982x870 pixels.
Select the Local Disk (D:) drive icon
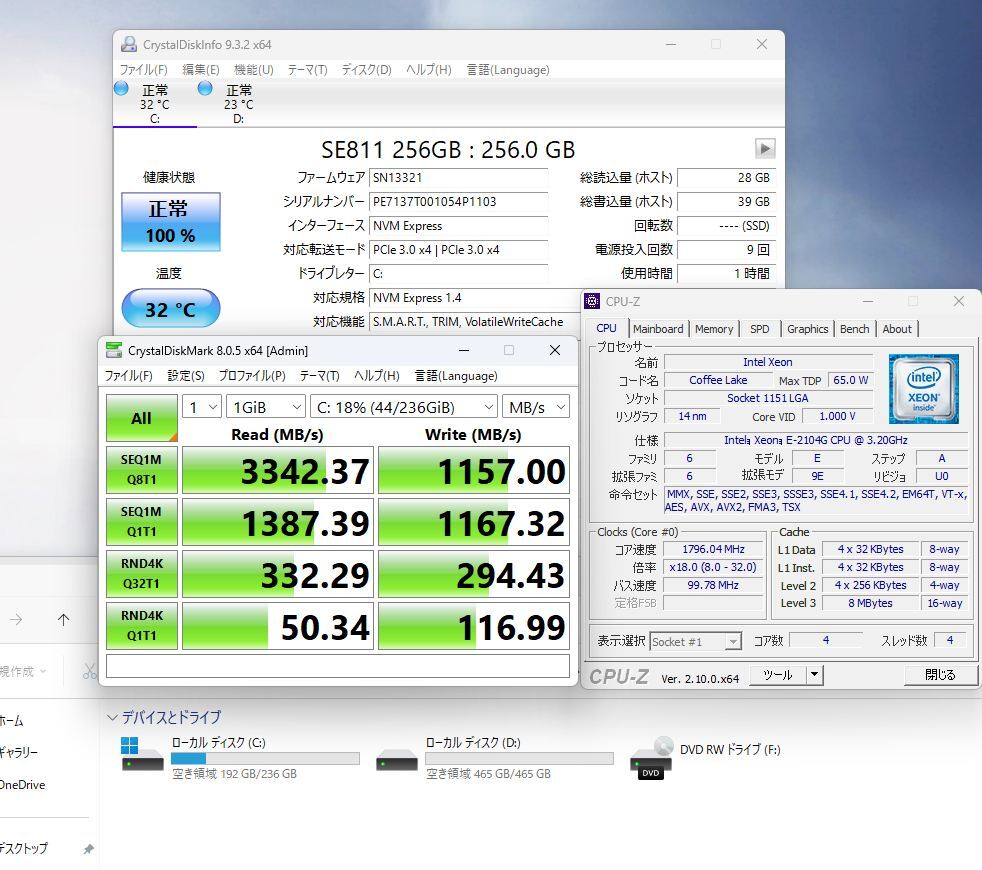click(396, 760)
